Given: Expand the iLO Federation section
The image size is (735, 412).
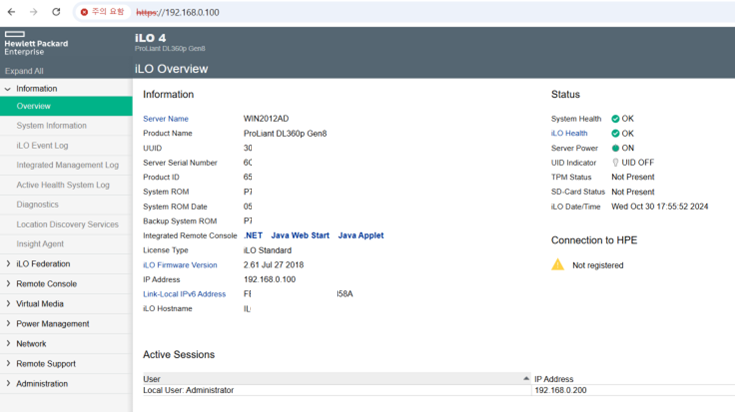Looking at the screenshot, I should [8, 264].
